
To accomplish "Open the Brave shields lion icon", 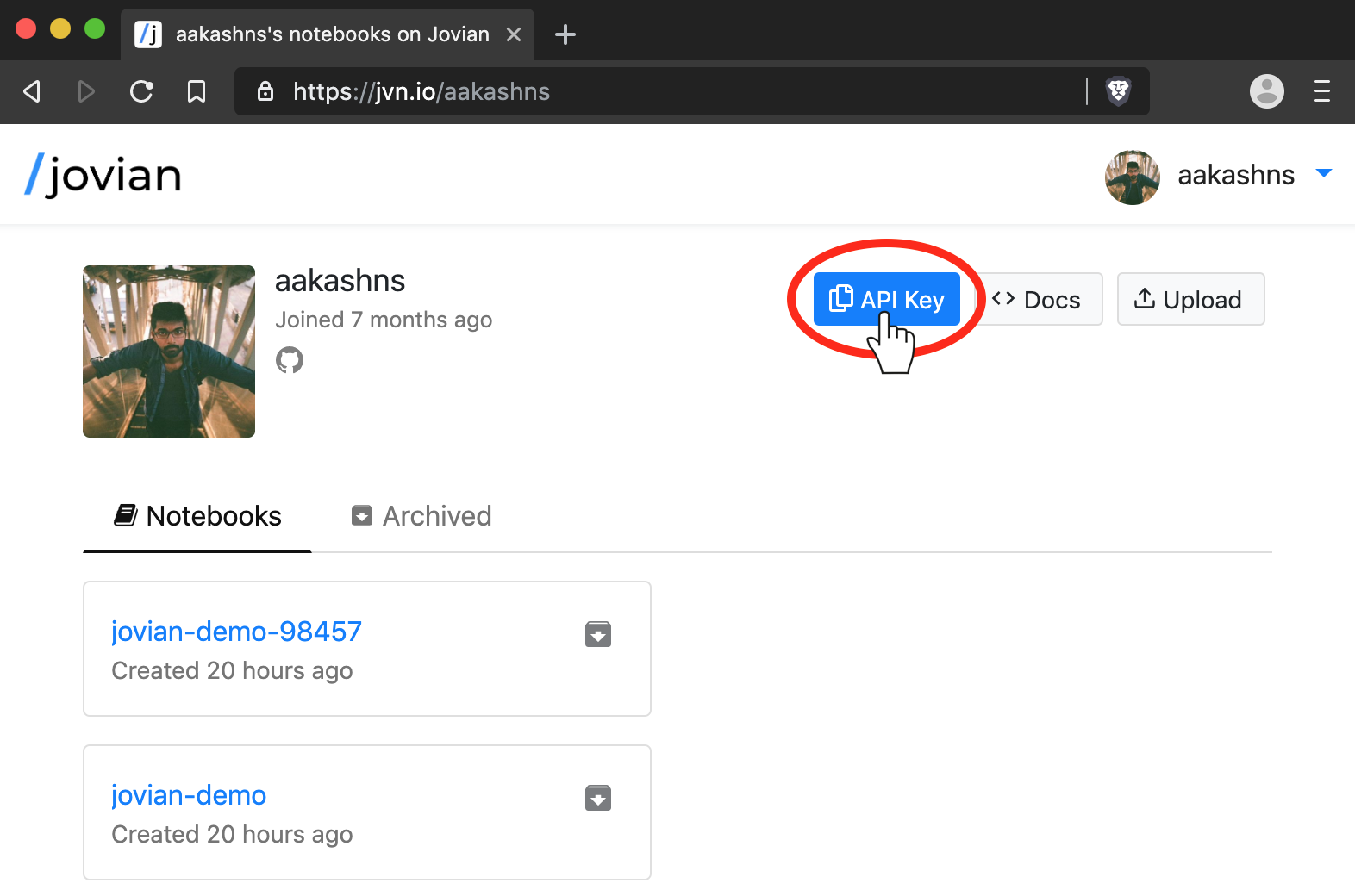I will point(1118,91).
